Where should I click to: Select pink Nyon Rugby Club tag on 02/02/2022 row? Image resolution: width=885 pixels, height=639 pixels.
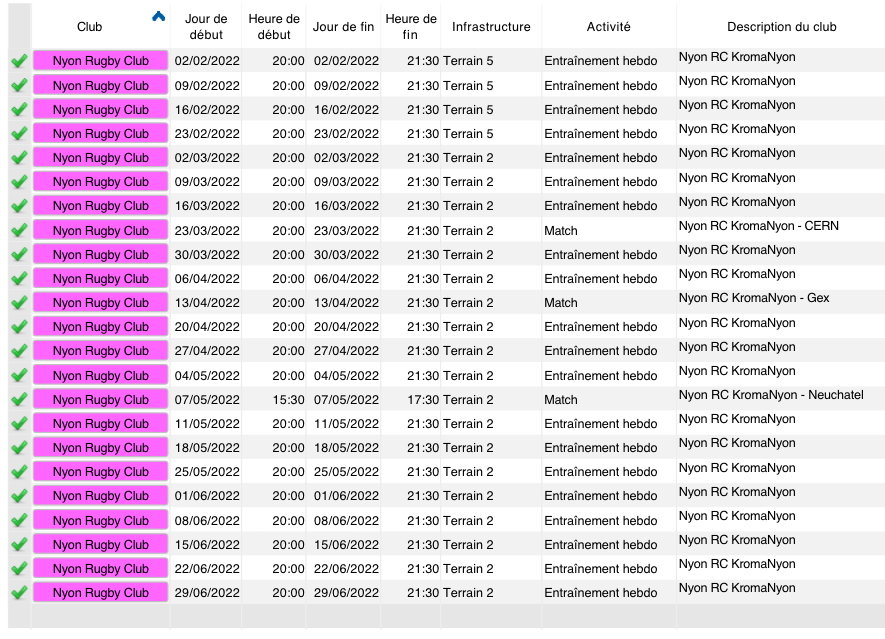click(100, 61)
